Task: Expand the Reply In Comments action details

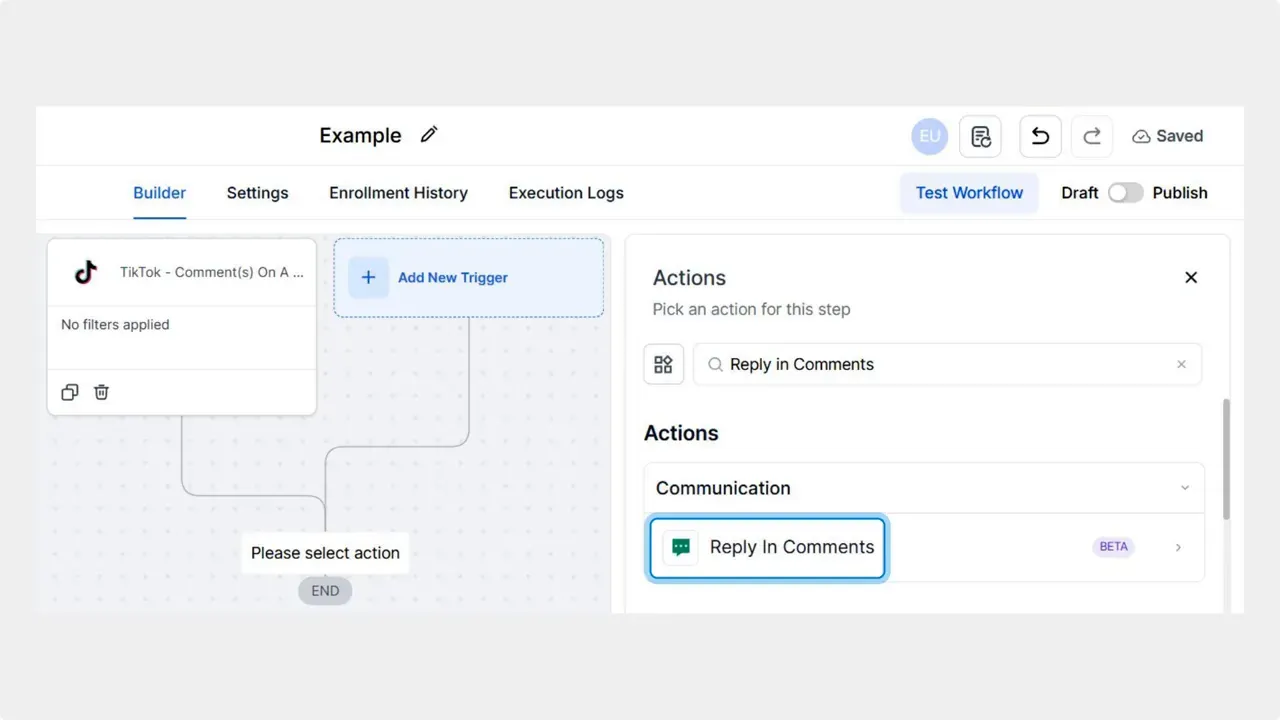Action: pyautogui.click(x=1178, y=547)
